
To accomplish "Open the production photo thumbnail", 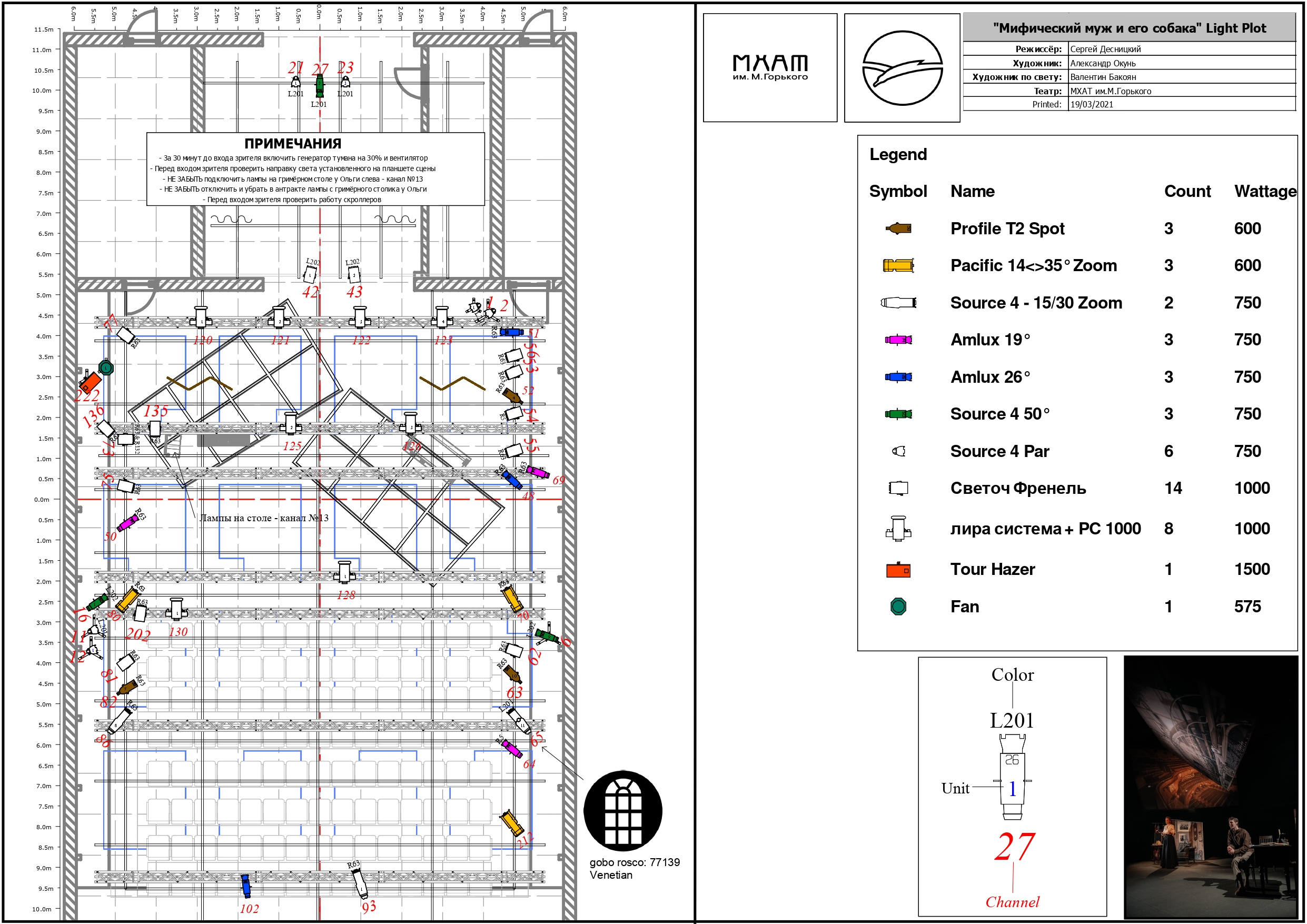I will pyautogui.click(x=1211, y=786).
